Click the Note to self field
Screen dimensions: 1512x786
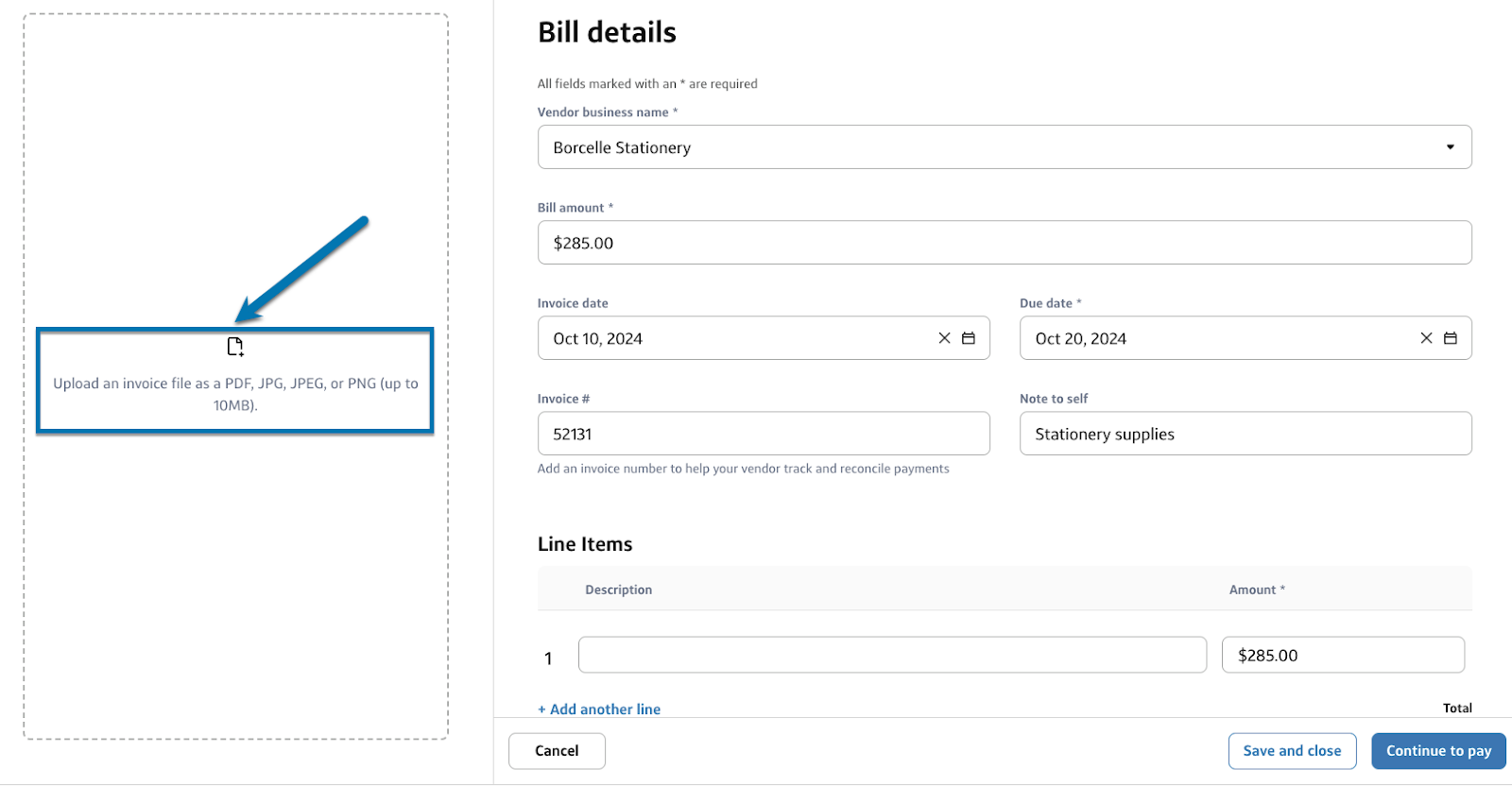pos(1245,434)
